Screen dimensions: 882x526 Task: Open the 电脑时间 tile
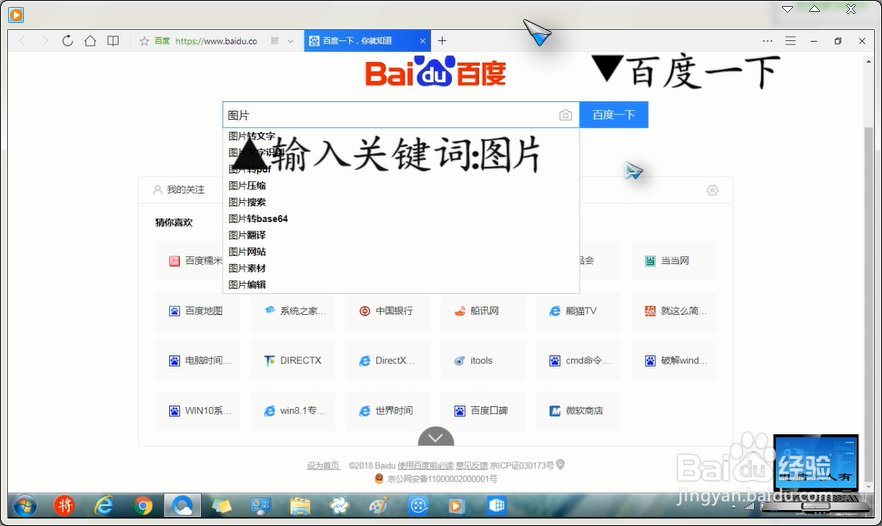point(197,361)
